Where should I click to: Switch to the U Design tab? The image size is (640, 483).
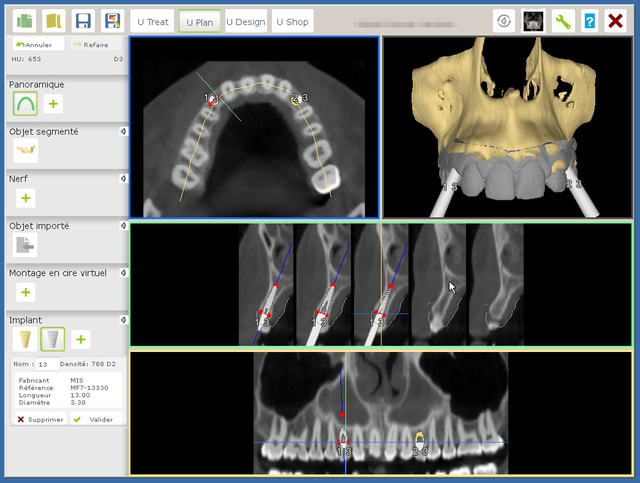point(245,21)
